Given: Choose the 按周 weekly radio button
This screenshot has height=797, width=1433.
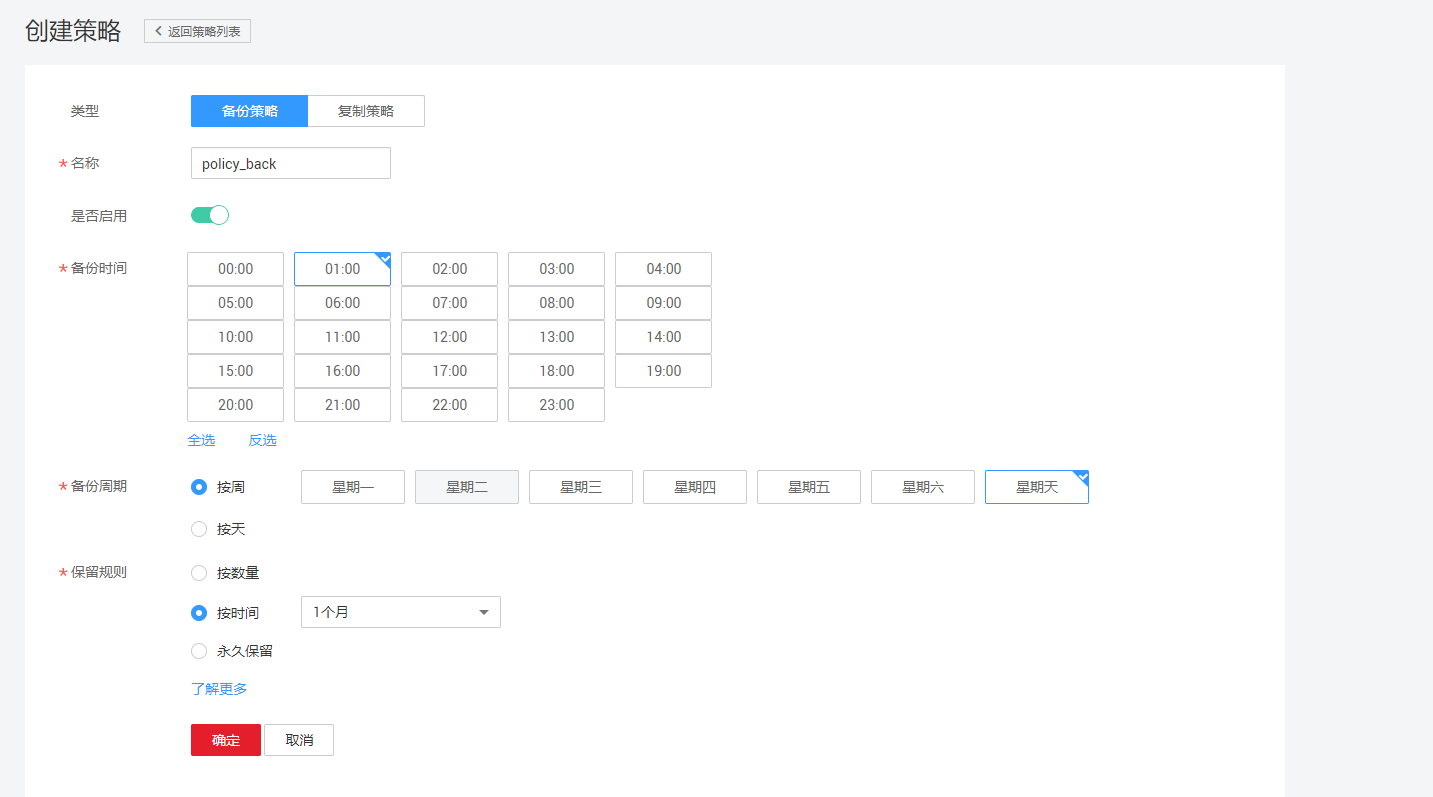Looking at the screenshot, I should coord(199,487).
